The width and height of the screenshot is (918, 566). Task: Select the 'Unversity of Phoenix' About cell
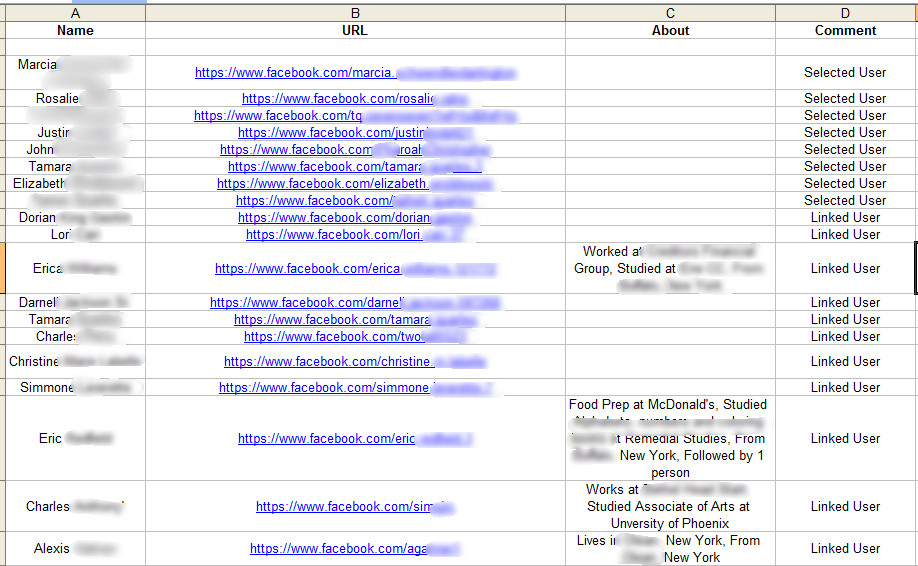coord(670,506)
